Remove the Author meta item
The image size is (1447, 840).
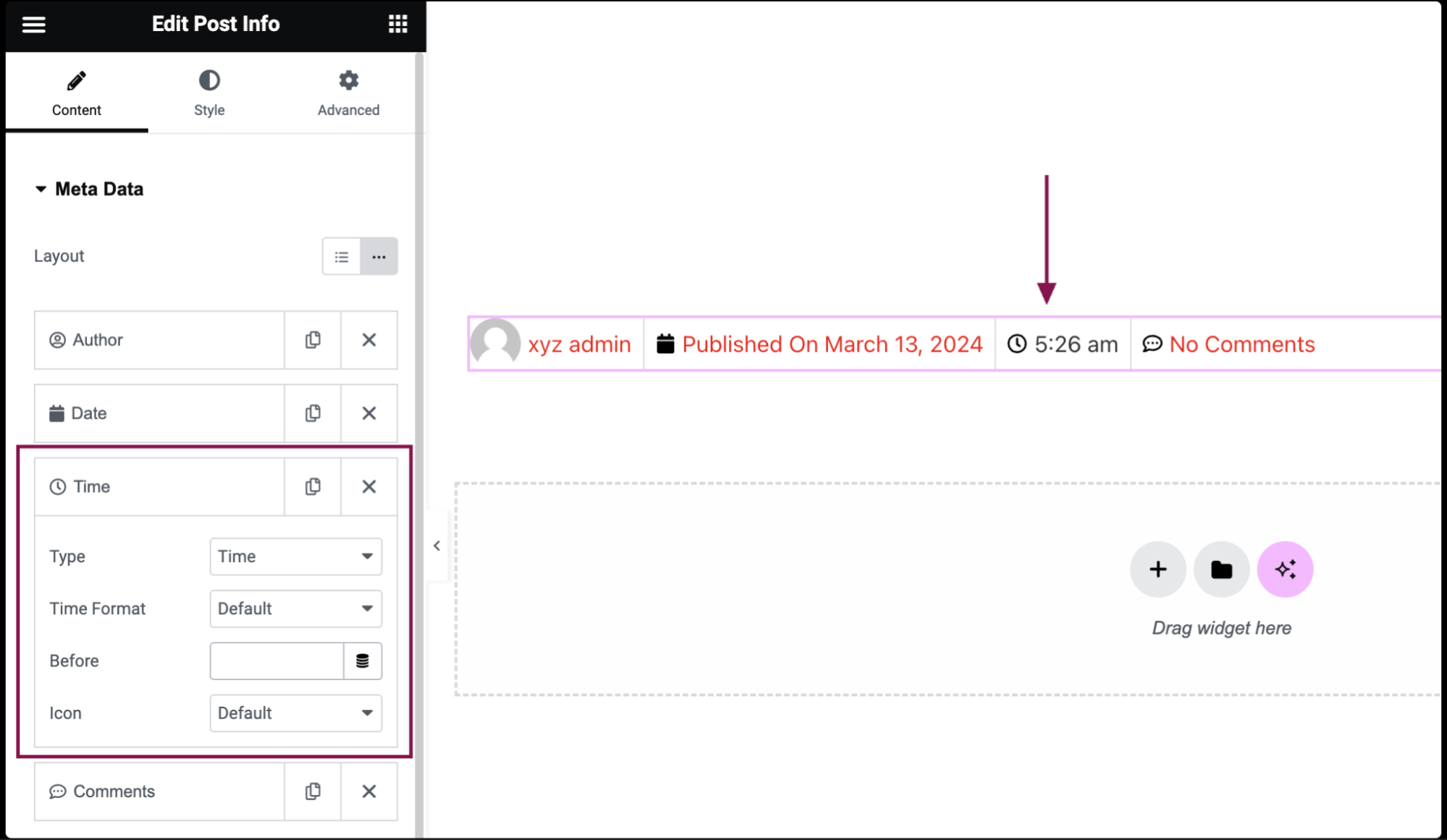[x=369, y=339]
